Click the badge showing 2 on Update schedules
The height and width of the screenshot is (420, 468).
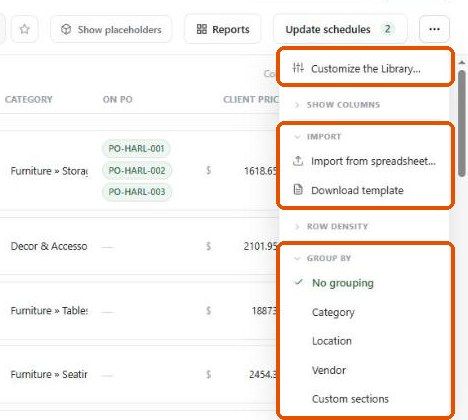tap(387, 29)
